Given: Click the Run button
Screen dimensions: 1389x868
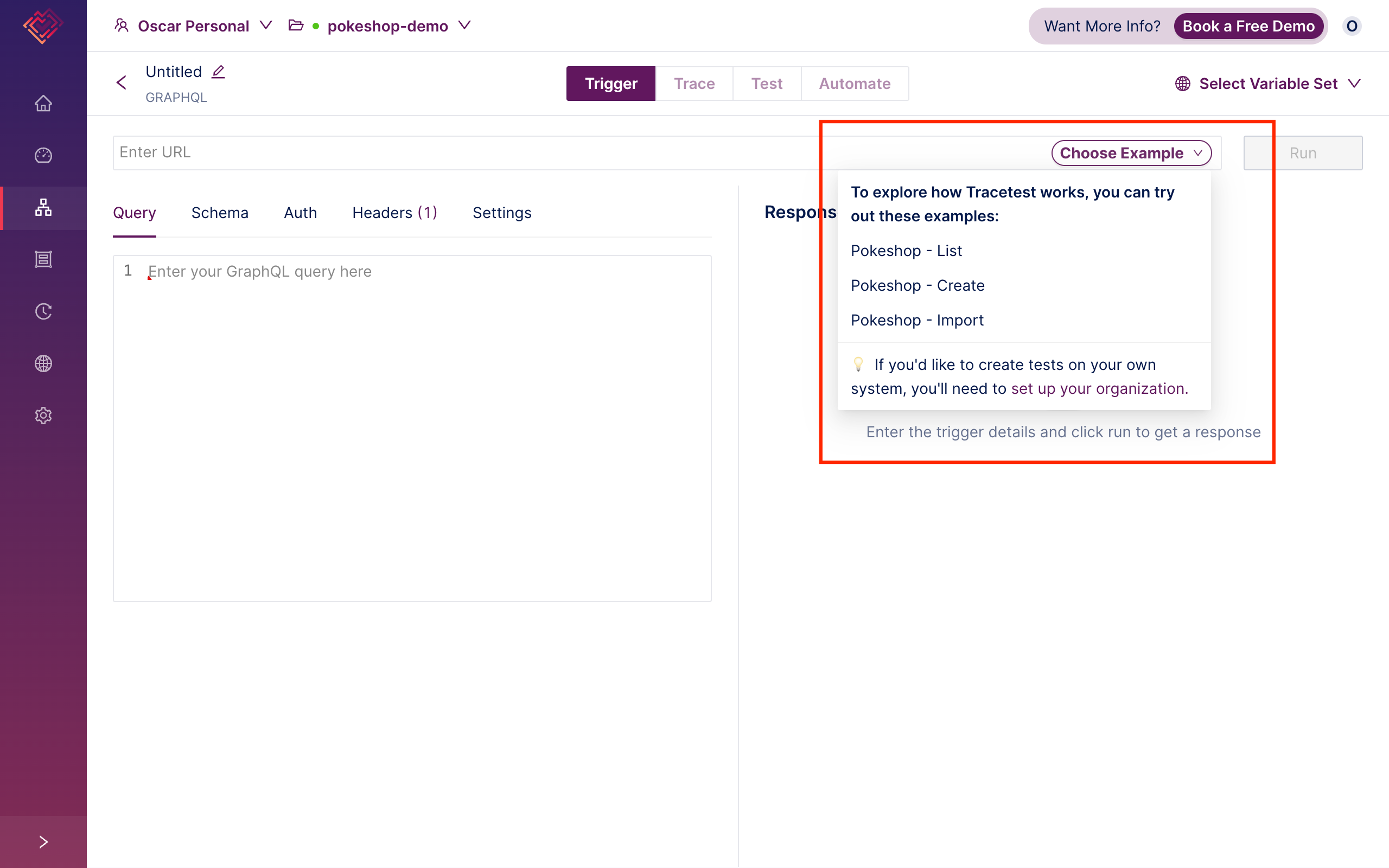Looking at the screenshot, I should coord(1303,152).
